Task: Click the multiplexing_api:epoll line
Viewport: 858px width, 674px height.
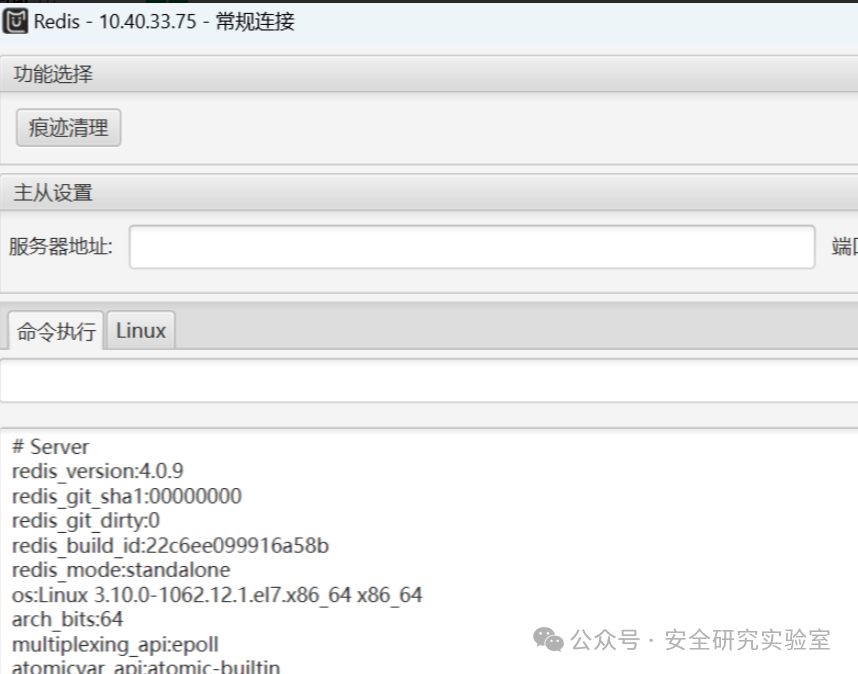Action: coord(115,644)
